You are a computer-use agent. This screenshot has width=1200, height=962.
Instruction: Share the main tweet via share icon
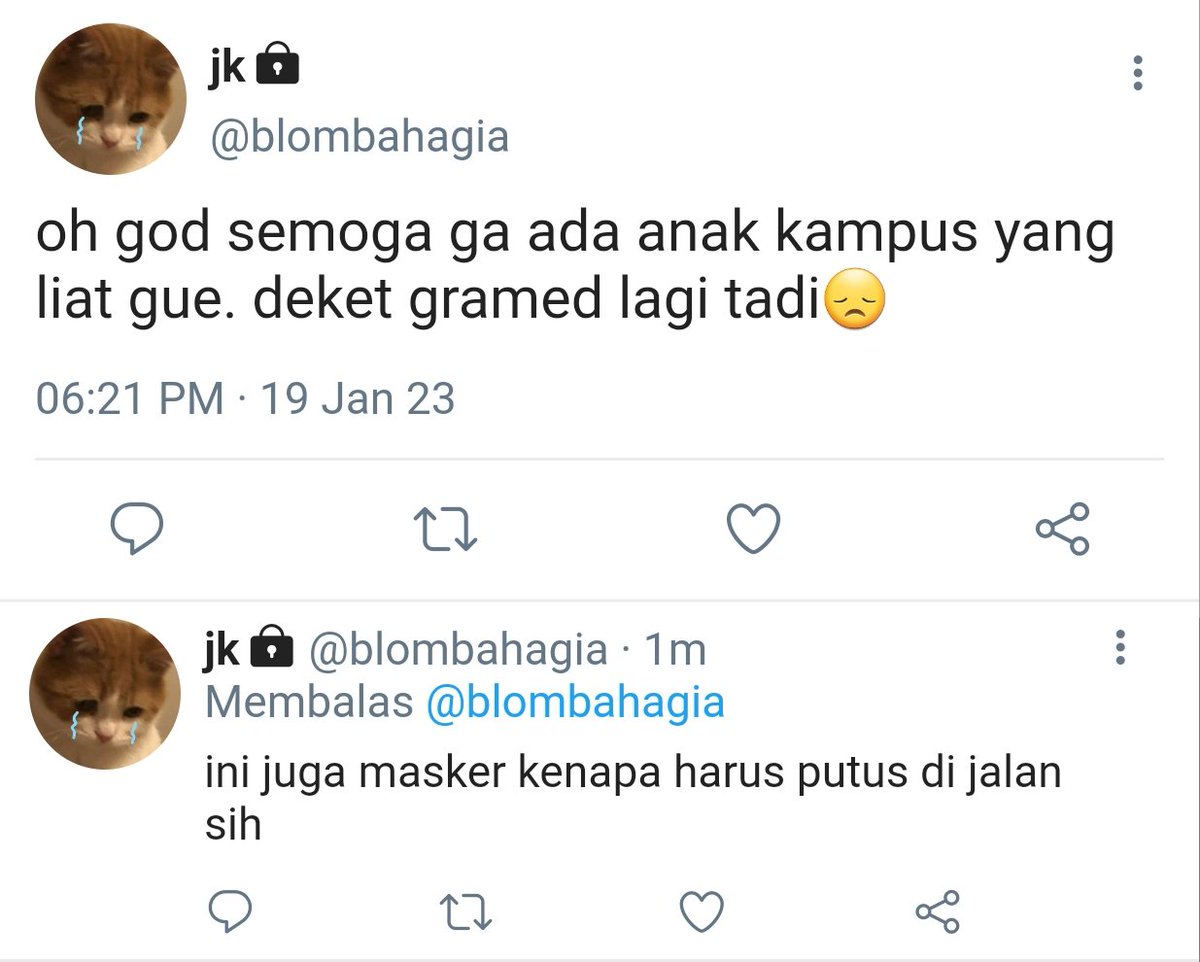tap(1063, 529)
